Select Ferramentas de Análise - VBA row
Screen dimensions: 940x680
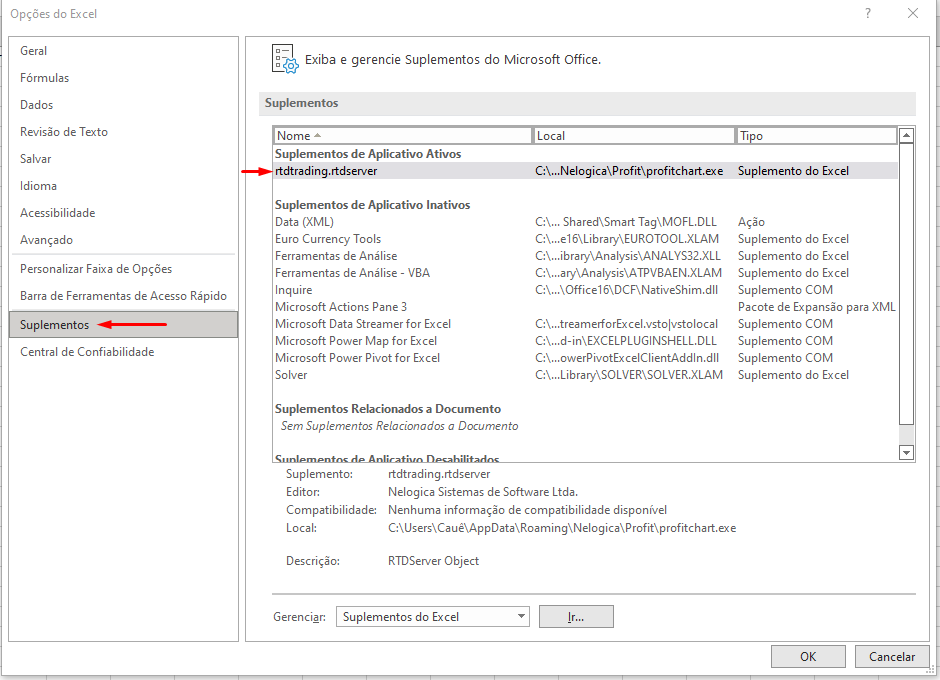coord(586,273)
